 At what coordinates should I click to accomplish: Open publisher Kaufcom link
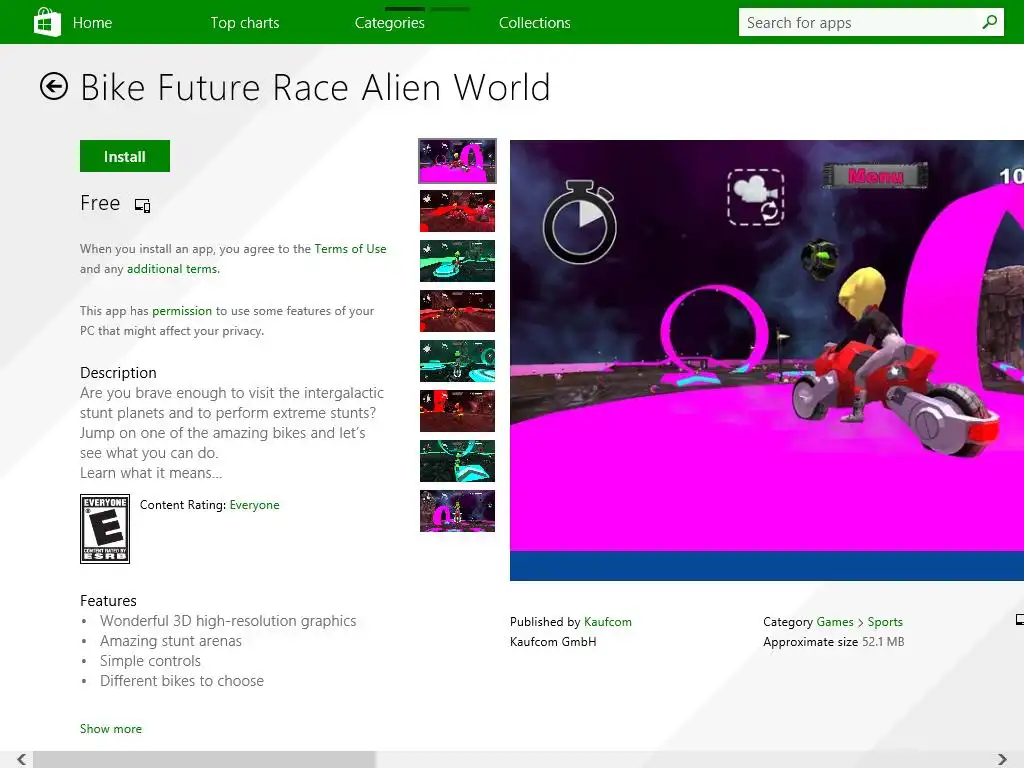608,622
